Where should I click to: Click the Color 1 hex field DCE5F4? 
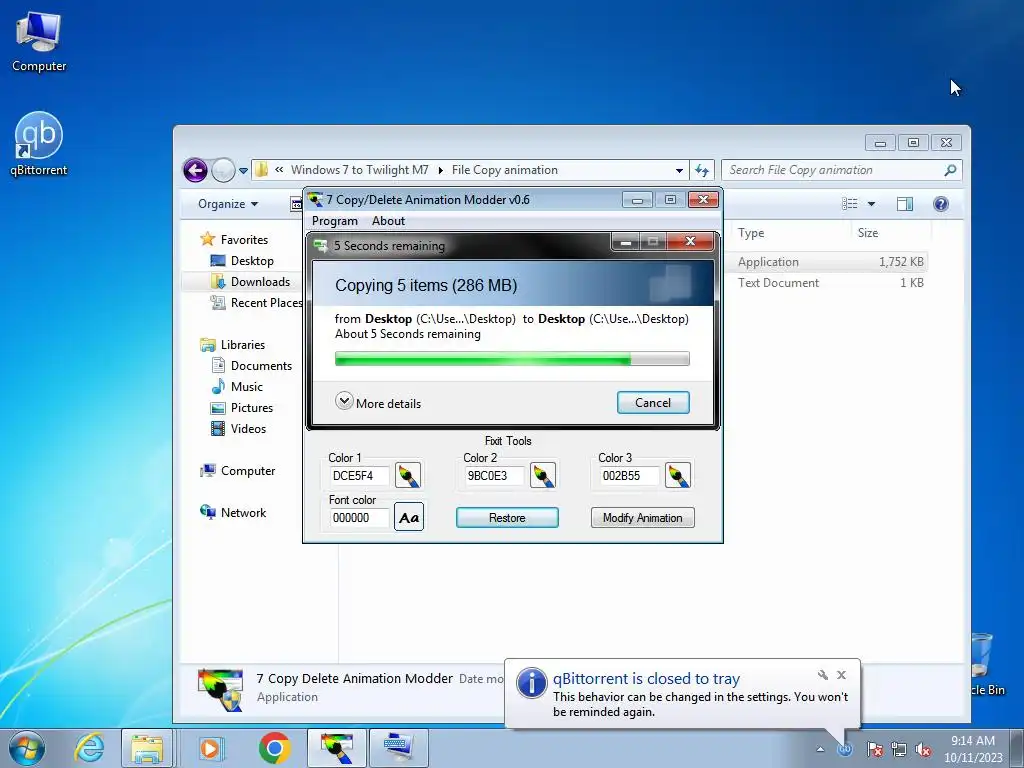[x=359, y=476]
